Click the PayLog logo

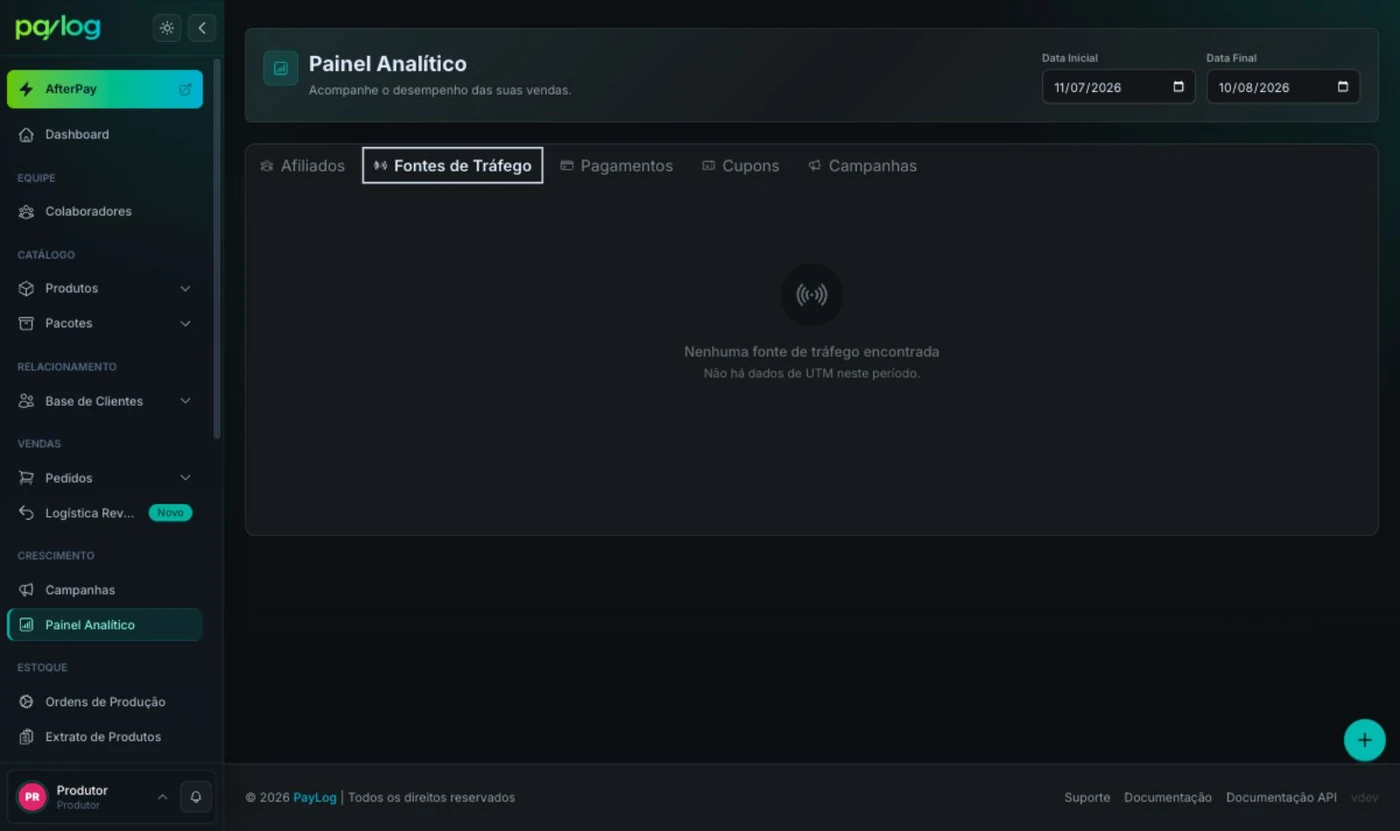[58, 28]
